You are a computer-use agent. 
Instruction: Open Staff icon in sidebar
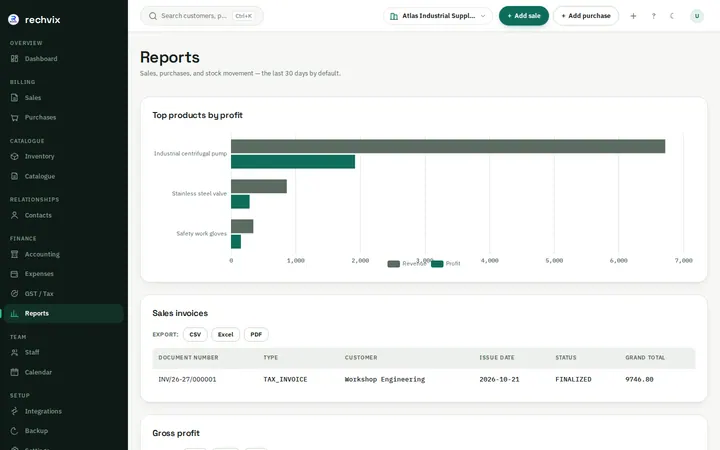tap(15, 352)
